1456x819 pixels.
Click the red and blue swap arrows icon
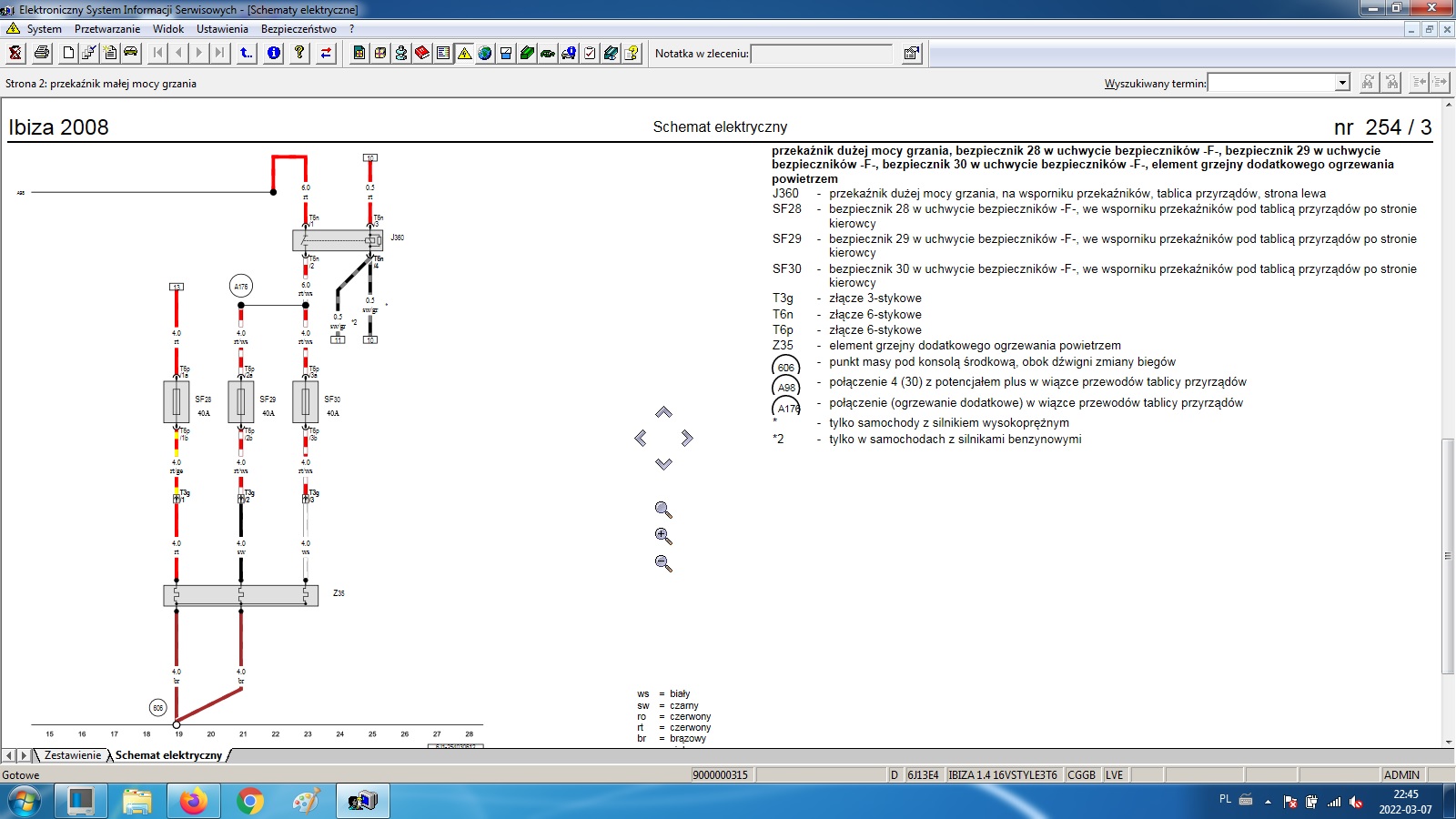pyautogui.click(x=326, y=53)
